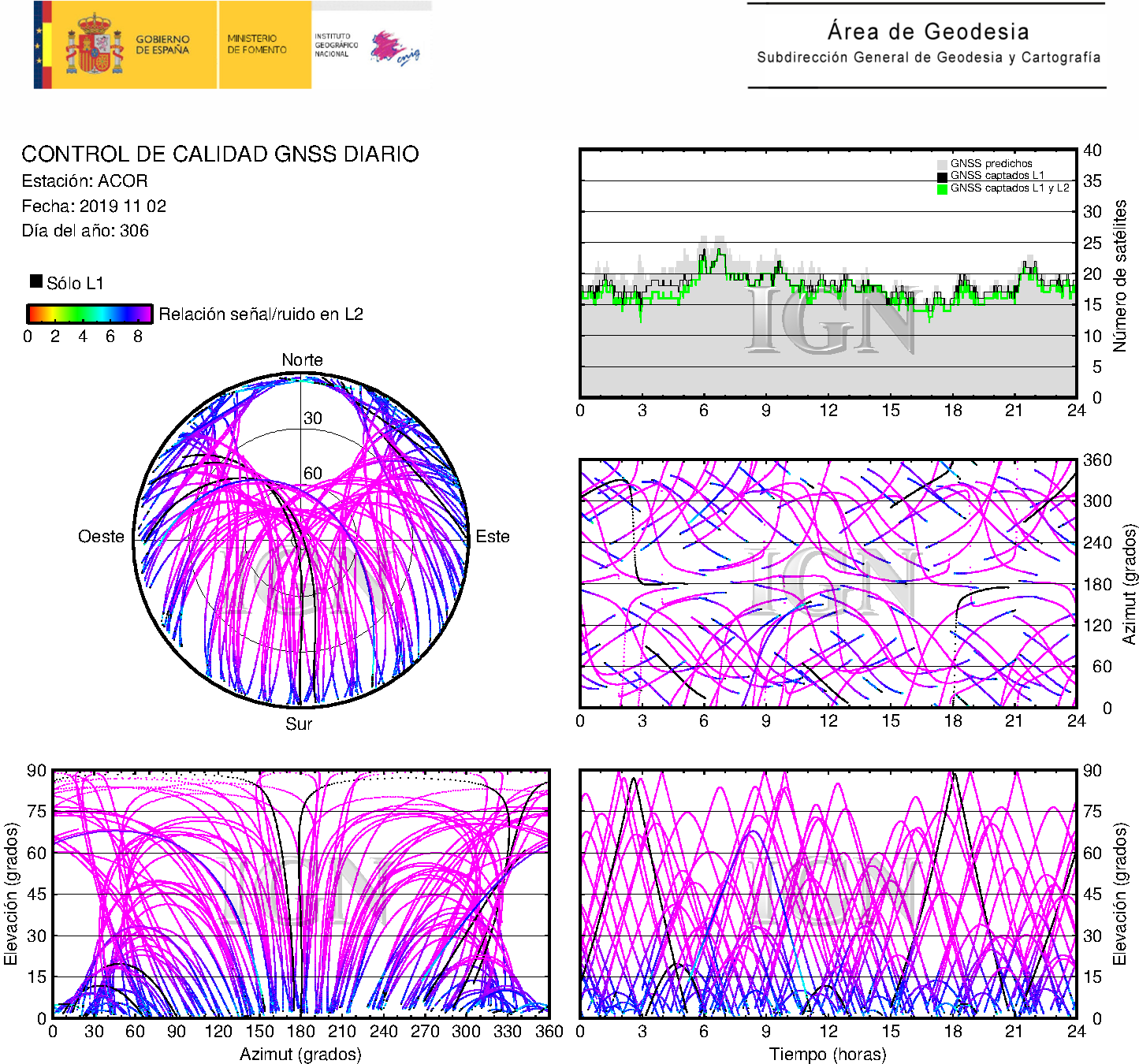Viewport: 1139px width, 1064px height.
Task: Click 'Azimut (grados)' label under elevation plot
Action: click(300, 1054)
